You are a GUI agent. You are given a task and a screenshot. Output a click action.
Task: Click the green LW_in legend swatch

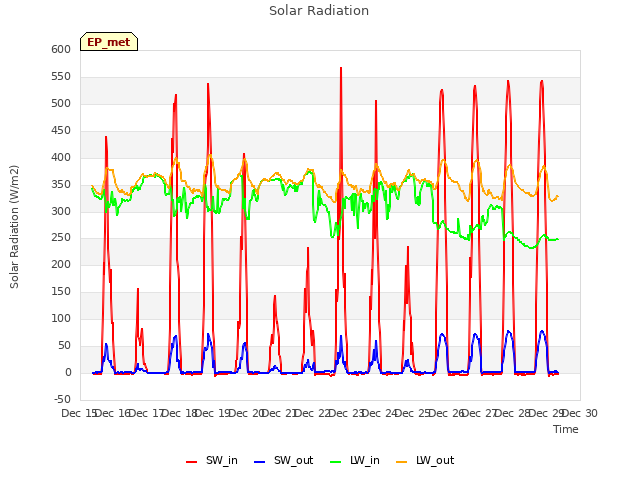pos(335,462)
